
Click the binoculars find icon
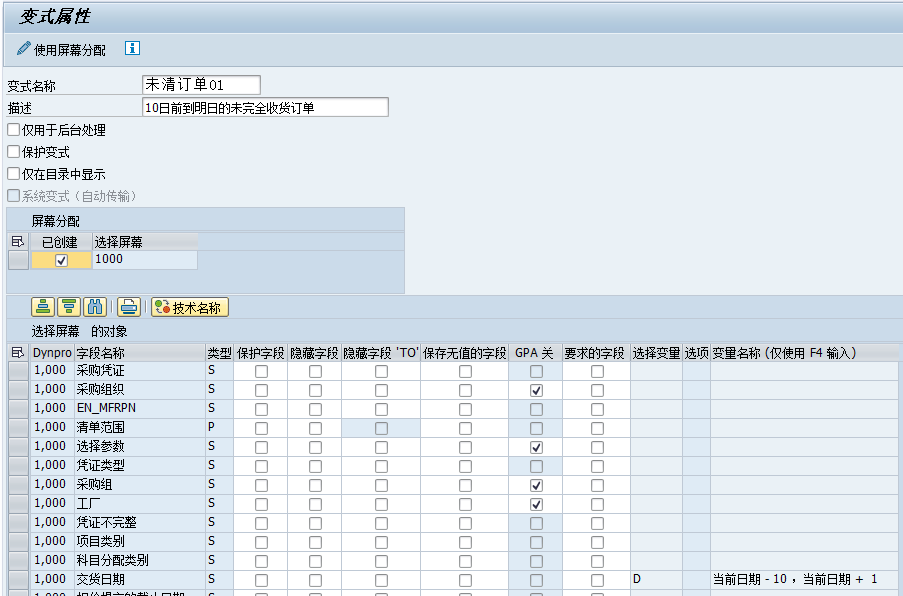click(x=95, y=307)
